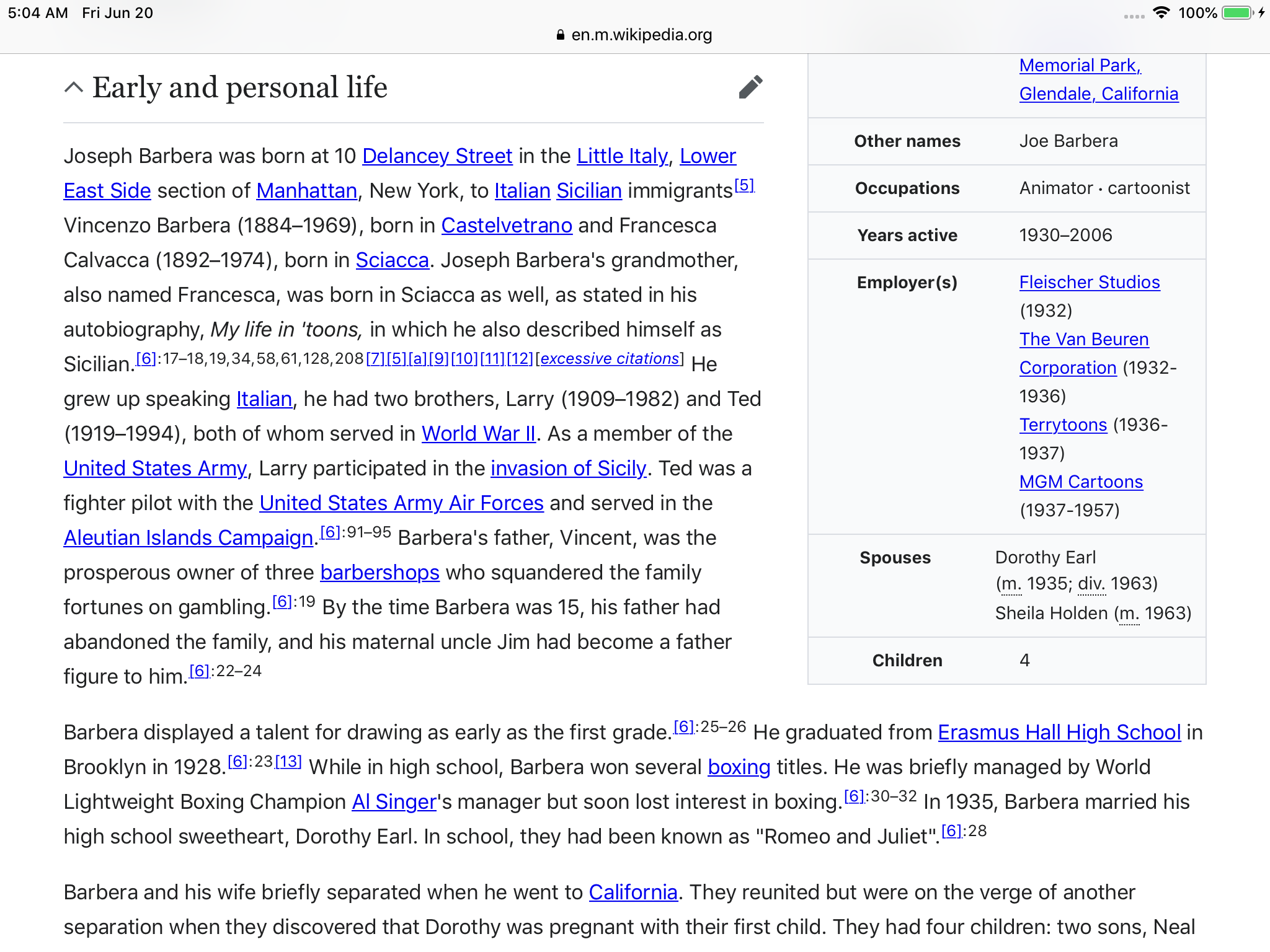Tap citation [7] after Sicilian
Image resolution: width=1270 pixels, height=952 pixels.
[x=376, y=358]
